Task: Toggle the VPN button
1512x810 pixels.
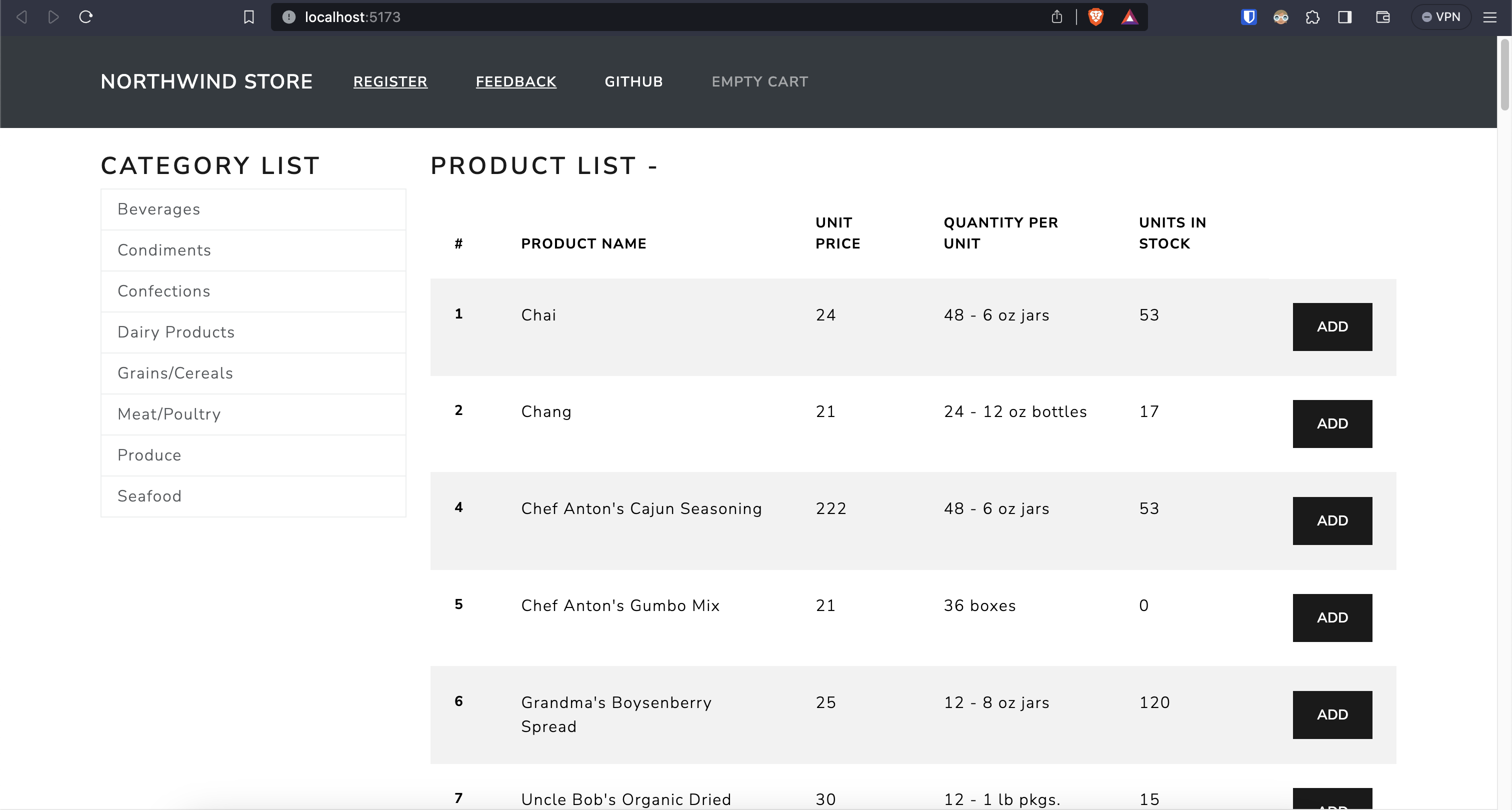Action: pyautogui.click(x=1441, y=17)
